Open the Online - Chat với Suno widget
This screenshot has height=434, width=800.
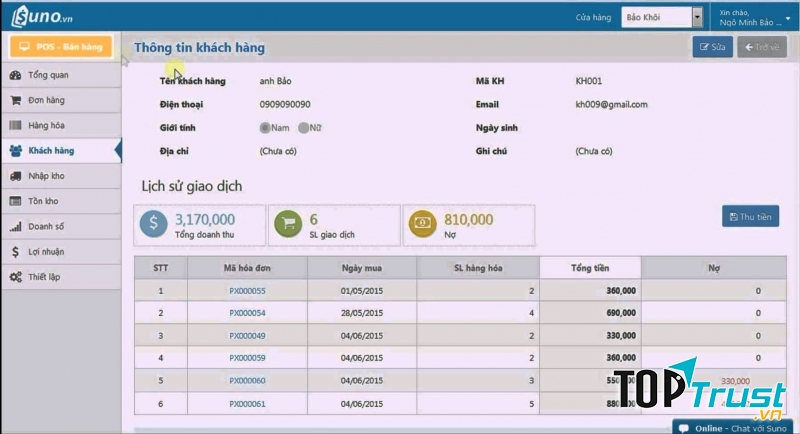click(x=735, y=427)
